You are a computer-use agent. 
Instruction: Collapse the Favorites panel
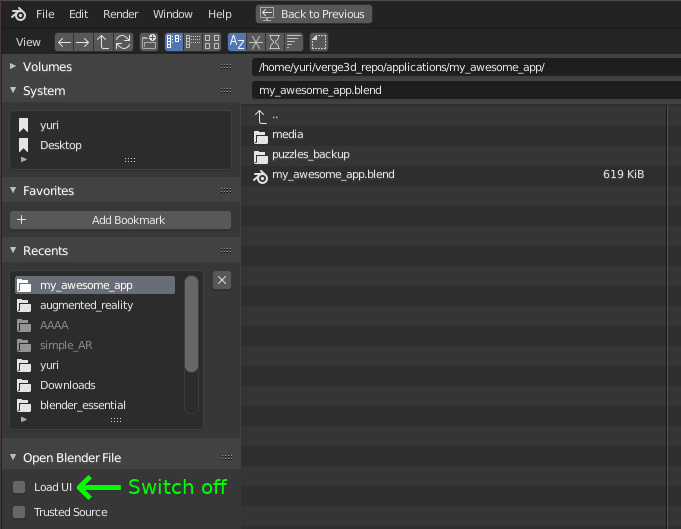coord(13,190)
